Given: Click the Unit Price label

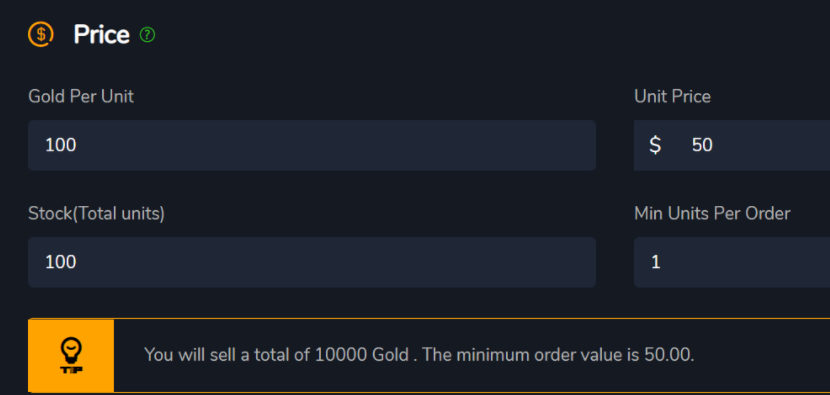Looking at the screenshot, I should tap(672, 96).
